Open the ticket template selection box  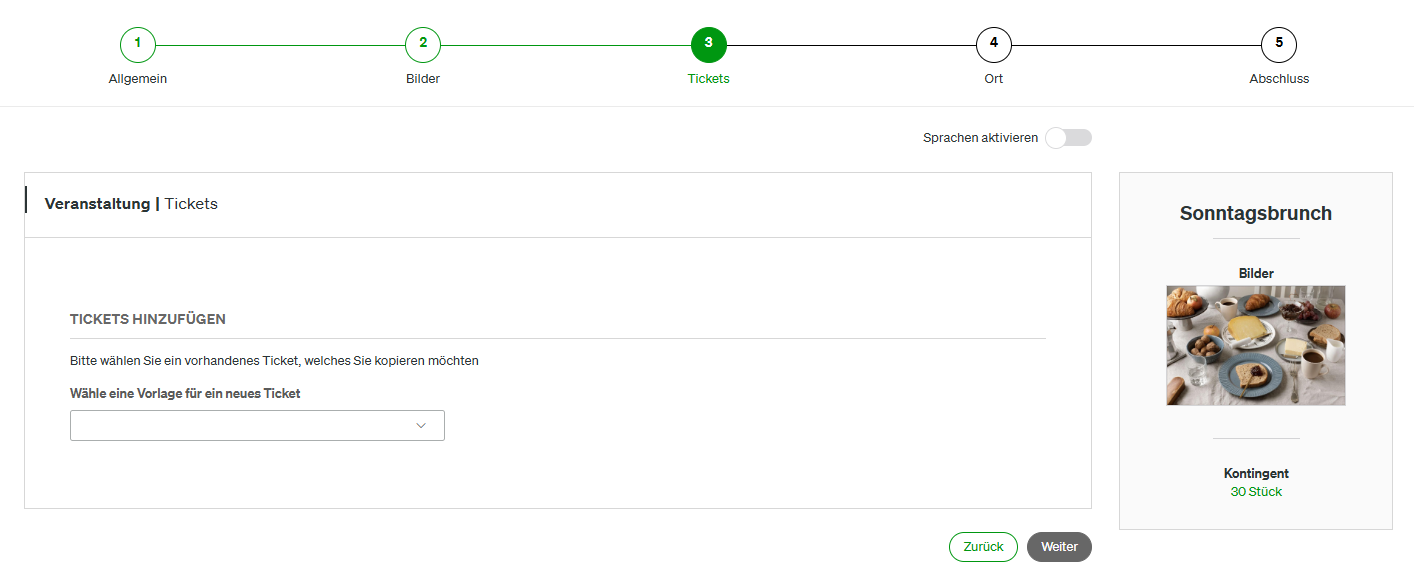pyautogui.click(x=257, y=425)
